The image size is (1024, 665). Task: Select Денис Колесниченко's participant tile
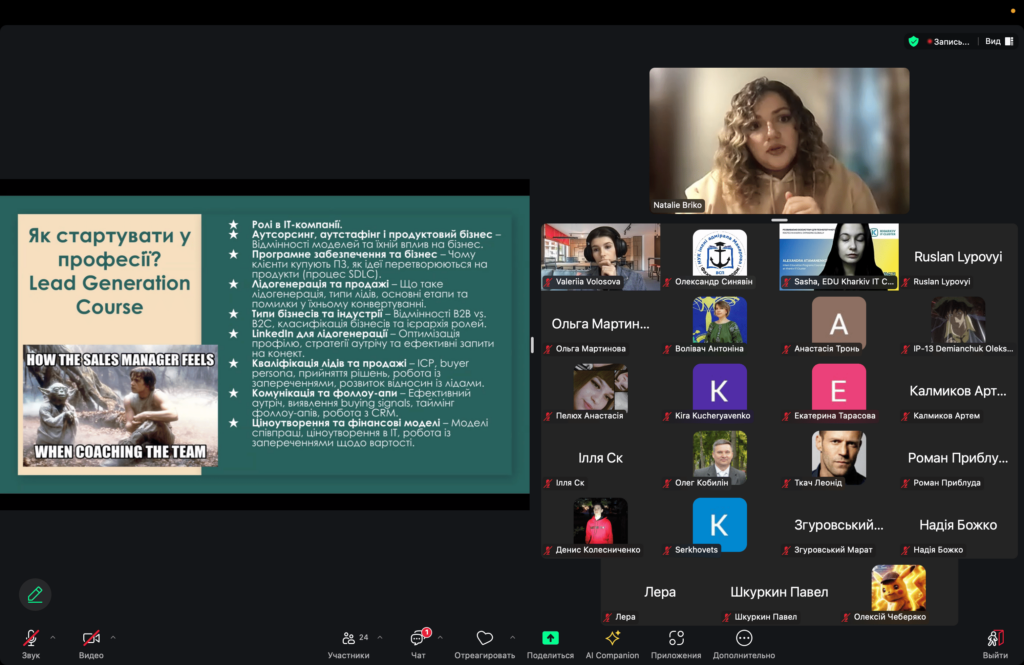click(601, 525)
